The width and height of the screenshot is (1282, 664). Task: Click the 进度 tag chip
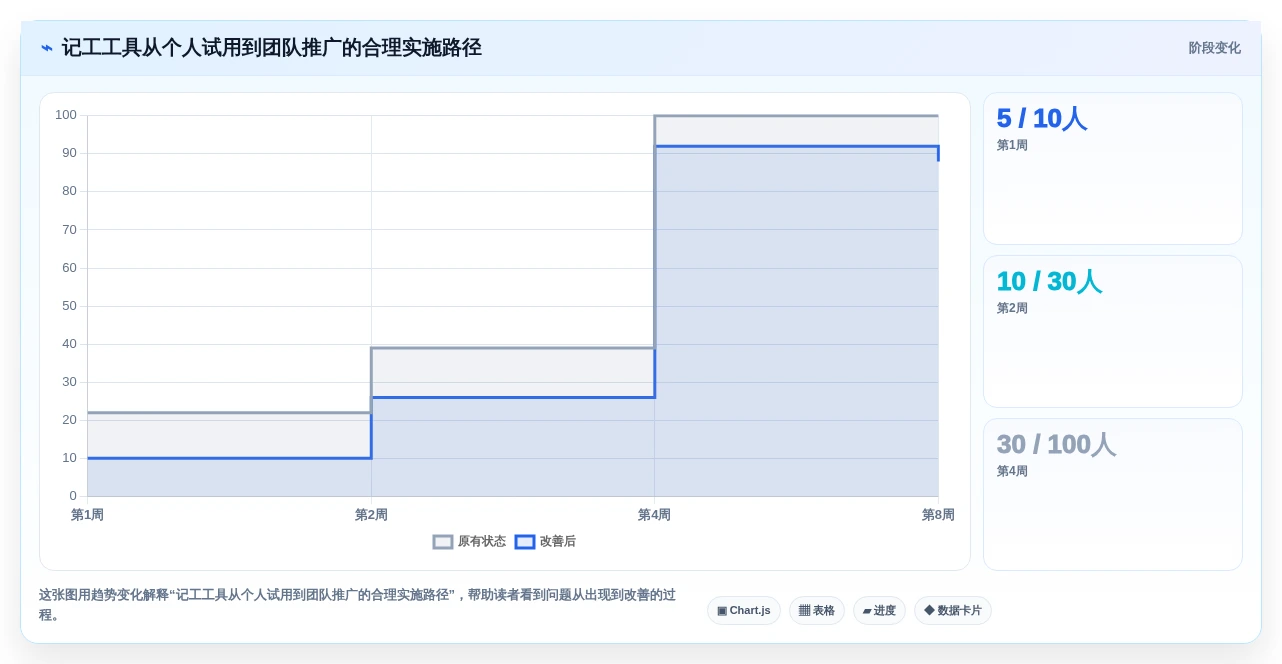[879, 610]
